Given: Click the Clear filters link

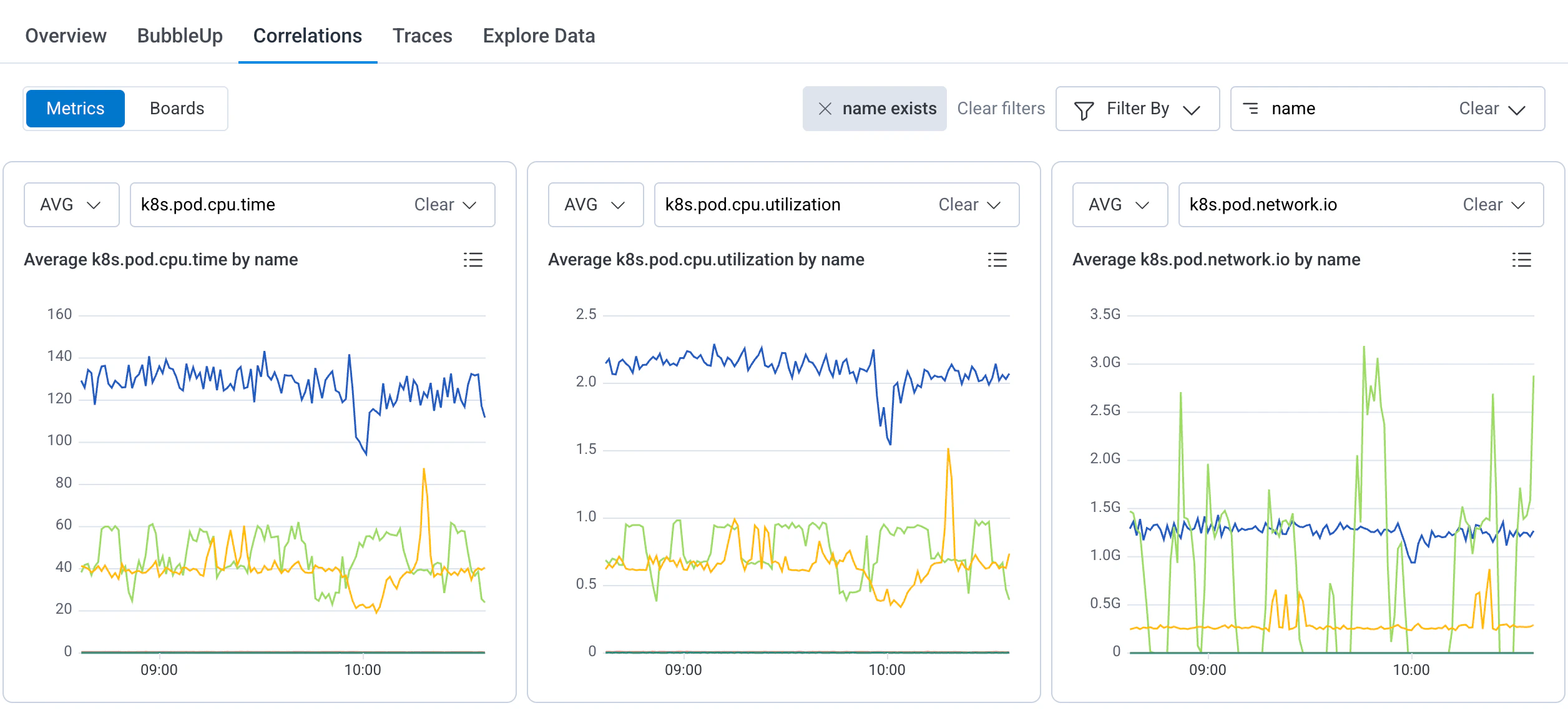Looking at the screenshot, I should click(x=1001, y=108).
